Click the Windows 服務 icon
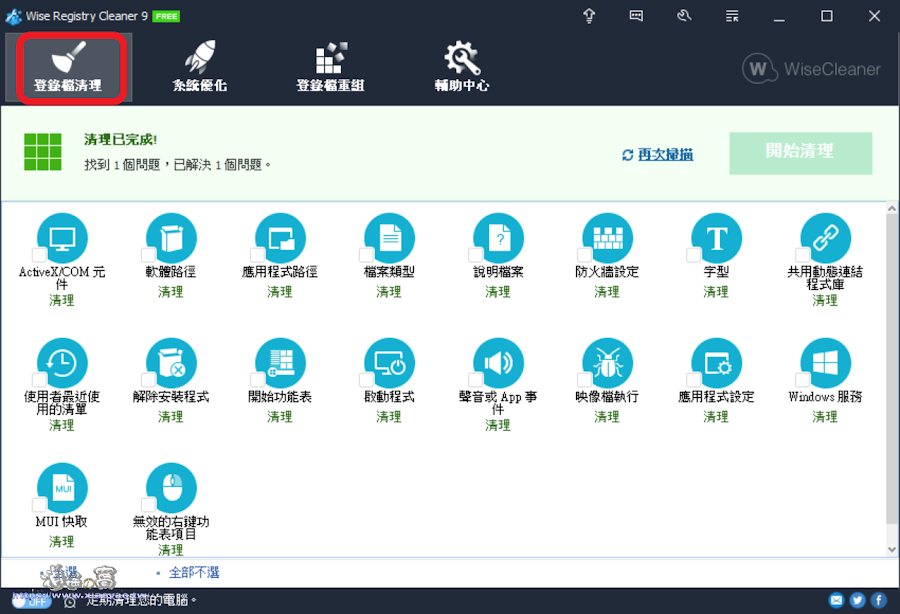Screen dimensions: 900x614 [x=825, y=363]
